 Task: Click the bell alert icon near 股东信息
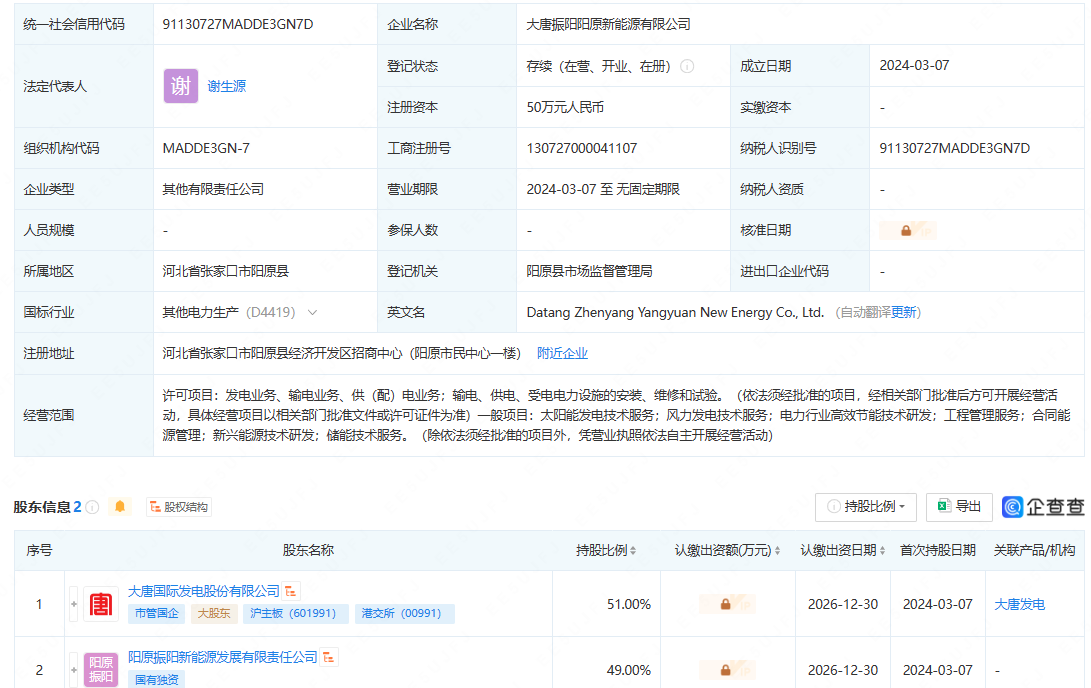tap(121, 507)
